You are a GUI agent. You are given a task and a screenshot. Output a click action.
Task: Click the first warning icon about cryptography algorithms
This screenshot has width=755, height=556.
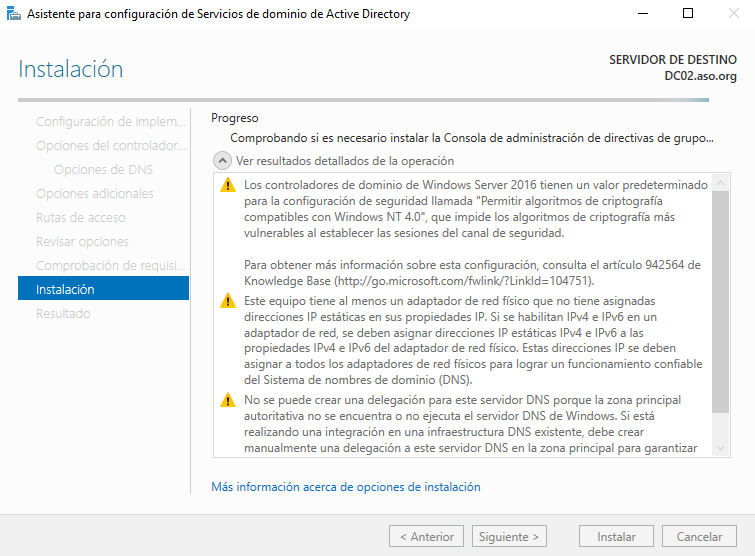228,185
